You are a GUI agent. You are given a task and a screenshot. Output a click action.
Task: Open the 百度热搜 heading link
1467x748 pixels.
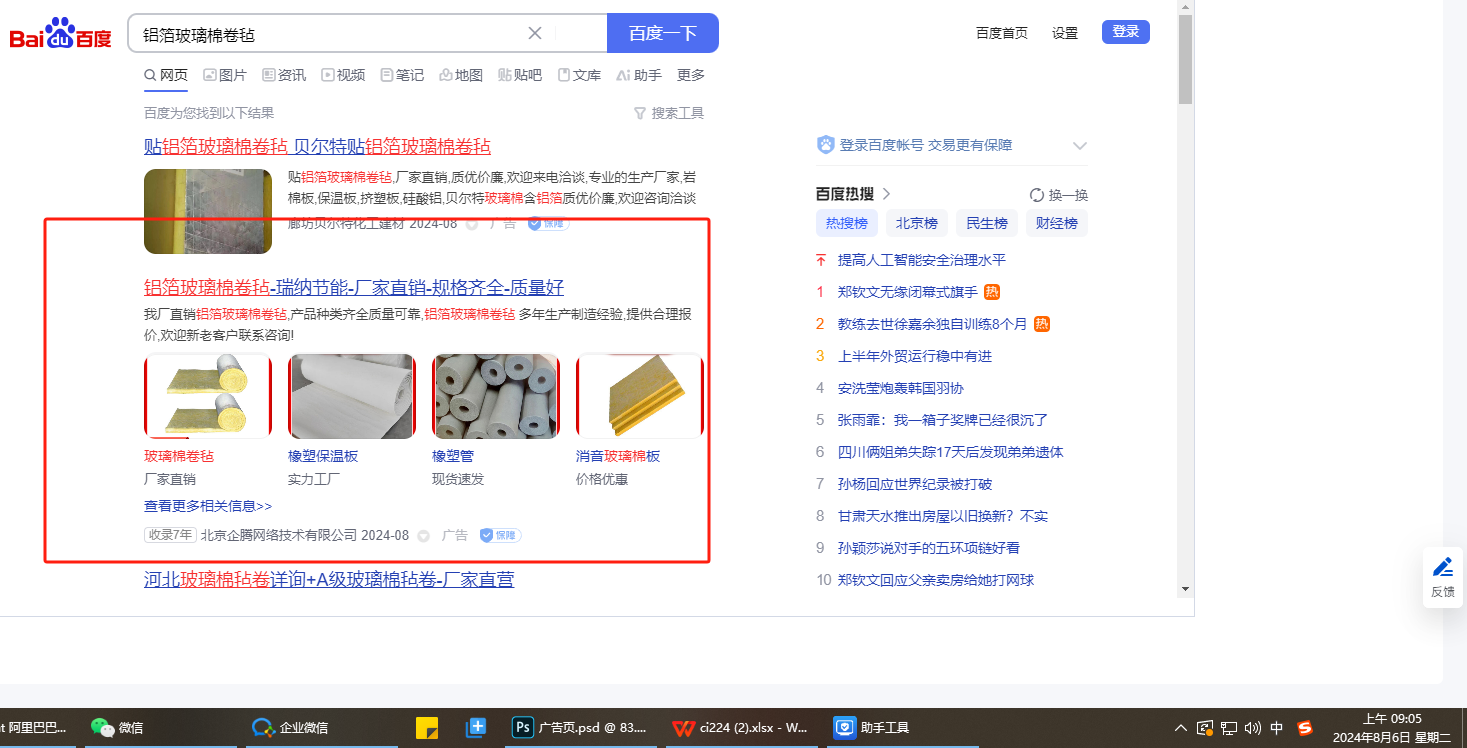853,194
